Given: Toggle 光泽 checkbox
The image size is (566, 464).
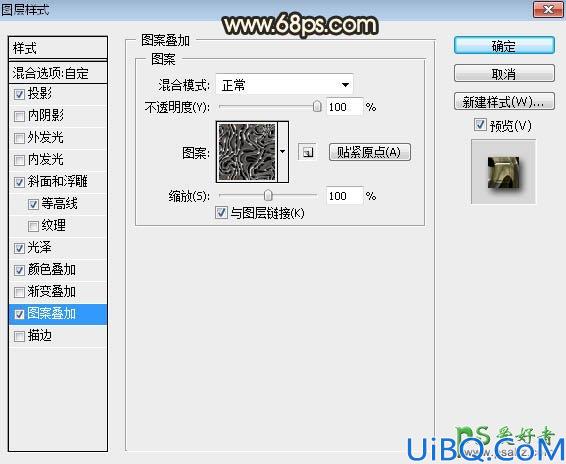Looking at the screenshot, I should coord(19,248).
